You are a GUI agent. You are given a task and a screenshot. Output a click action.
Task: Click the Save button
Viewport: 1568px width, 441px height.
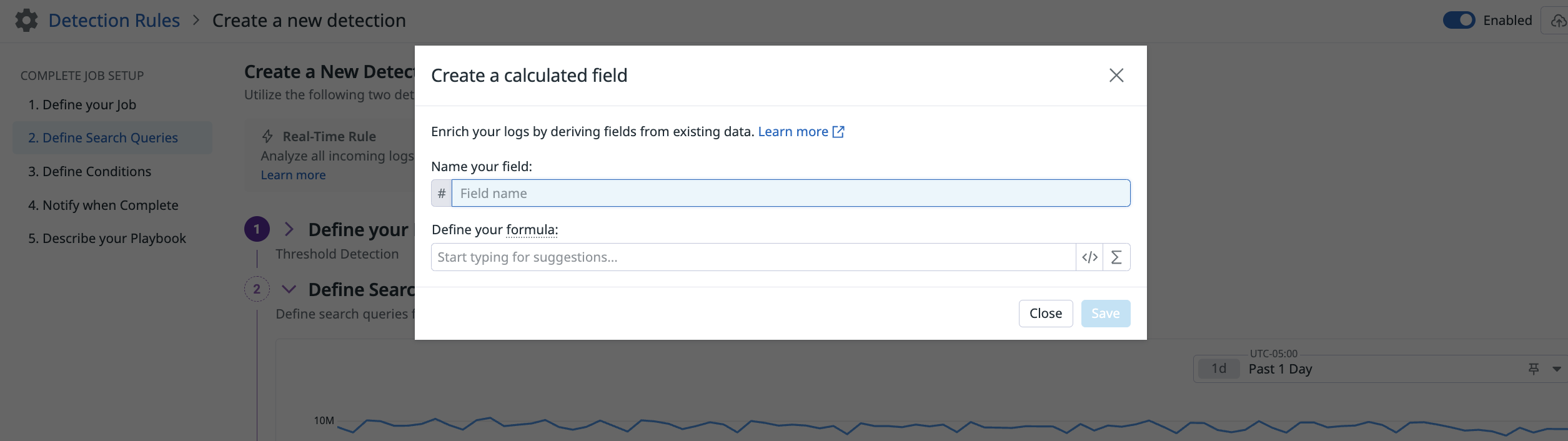pos(1106,314)
